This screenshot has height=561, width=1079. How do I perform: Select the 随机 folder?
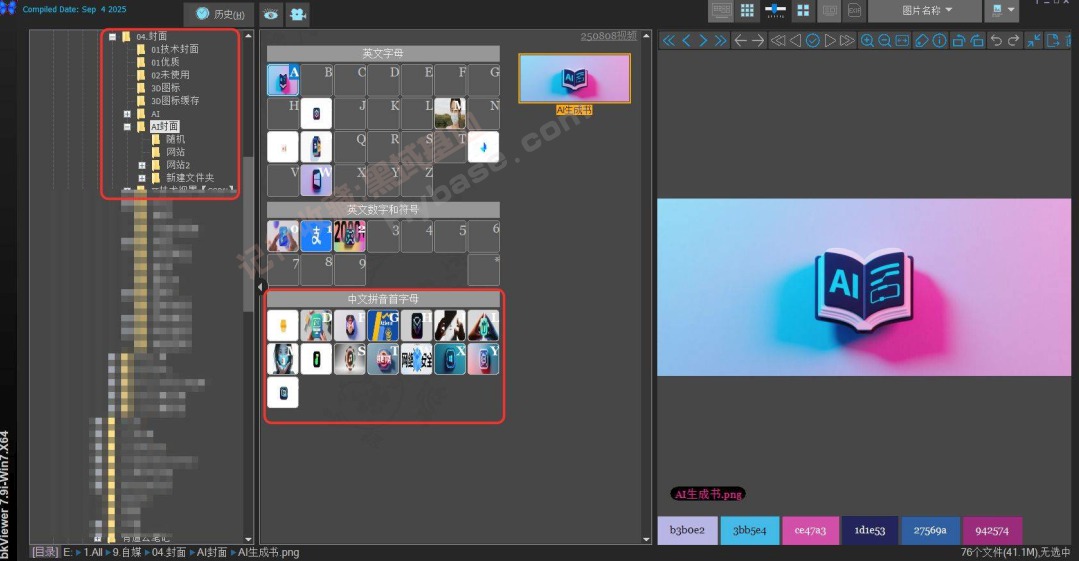pyautogui.click(x=175, y=139)
